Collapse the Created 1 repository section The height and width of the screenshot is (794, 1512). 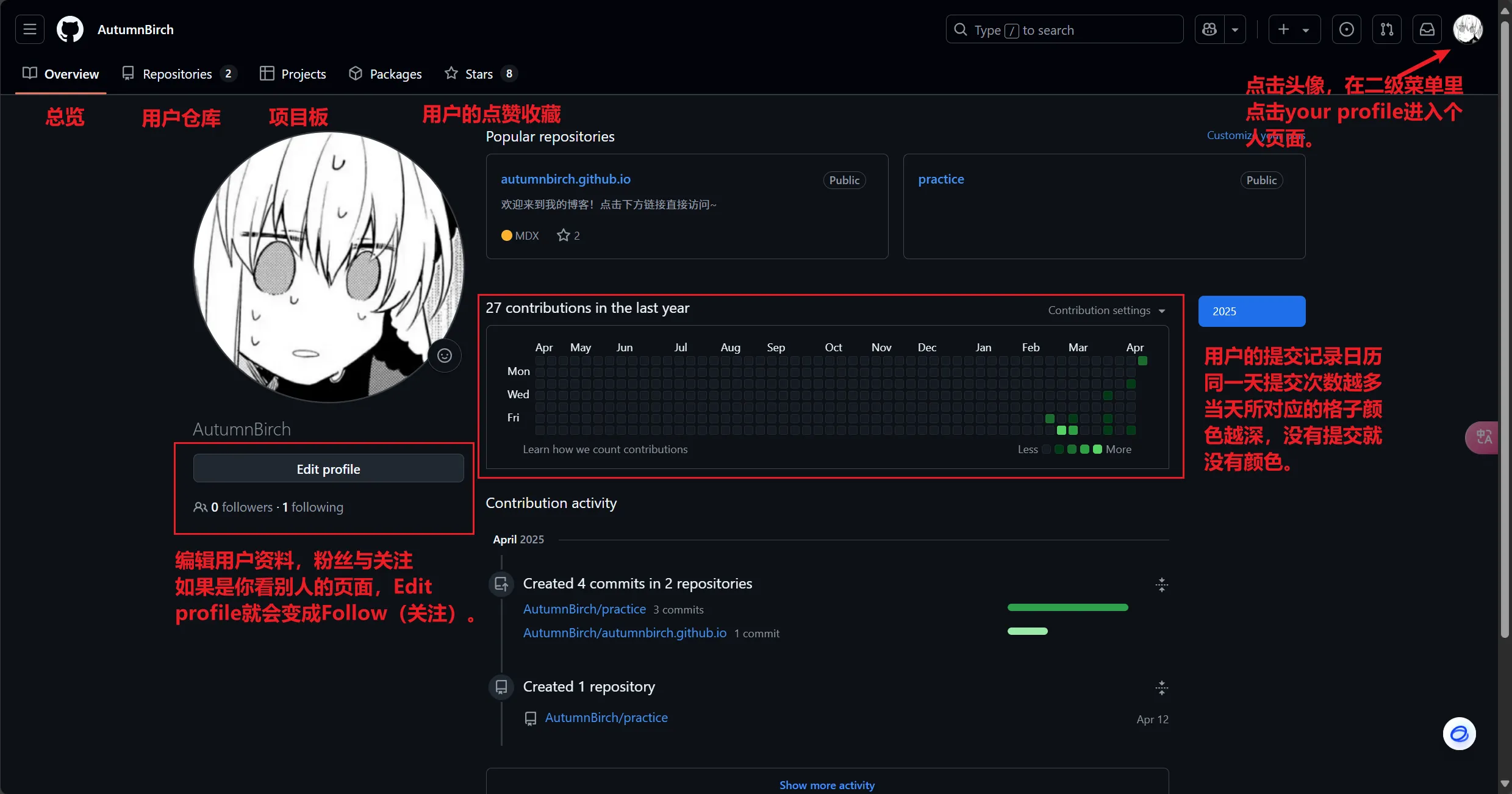(x=1161, y=687)
